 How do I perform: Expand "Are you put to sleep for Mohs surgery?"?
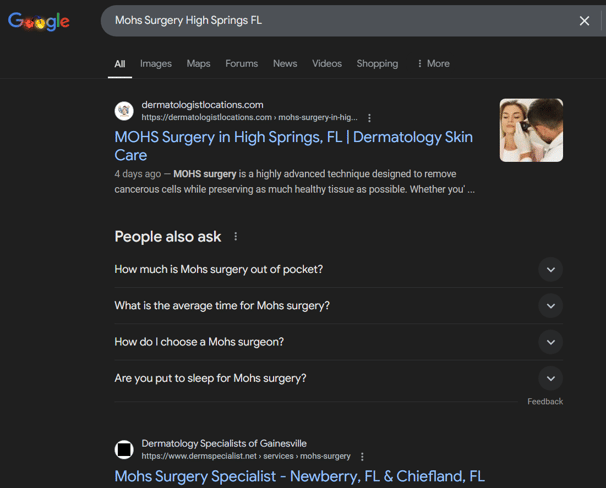pyautogui.click(x=550, y=378)
